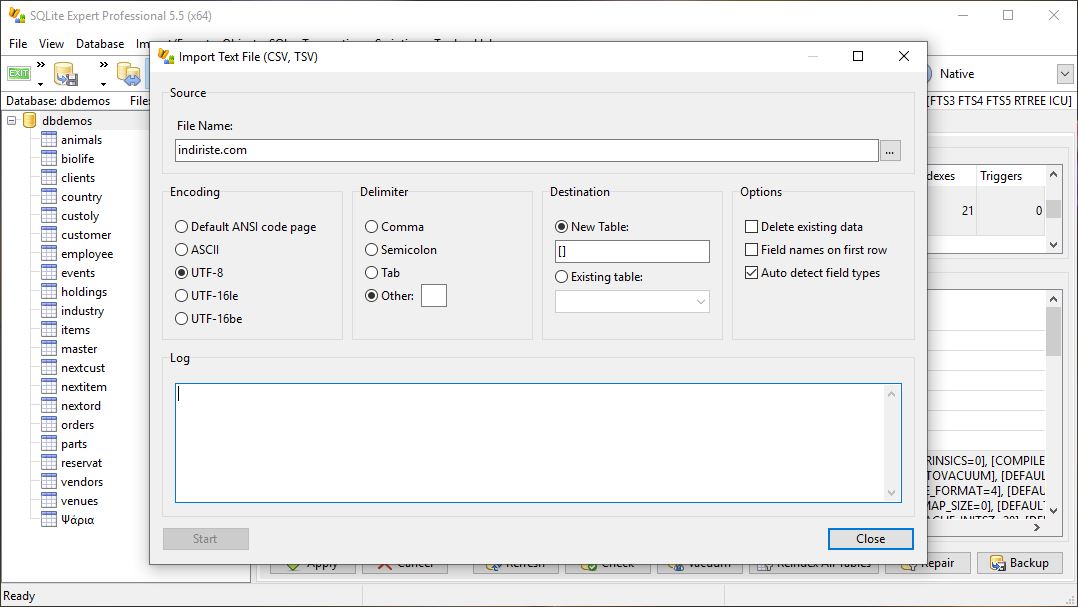Select the Ψάρια table in tree
1078x607 pixels.
tap(77, 520)
